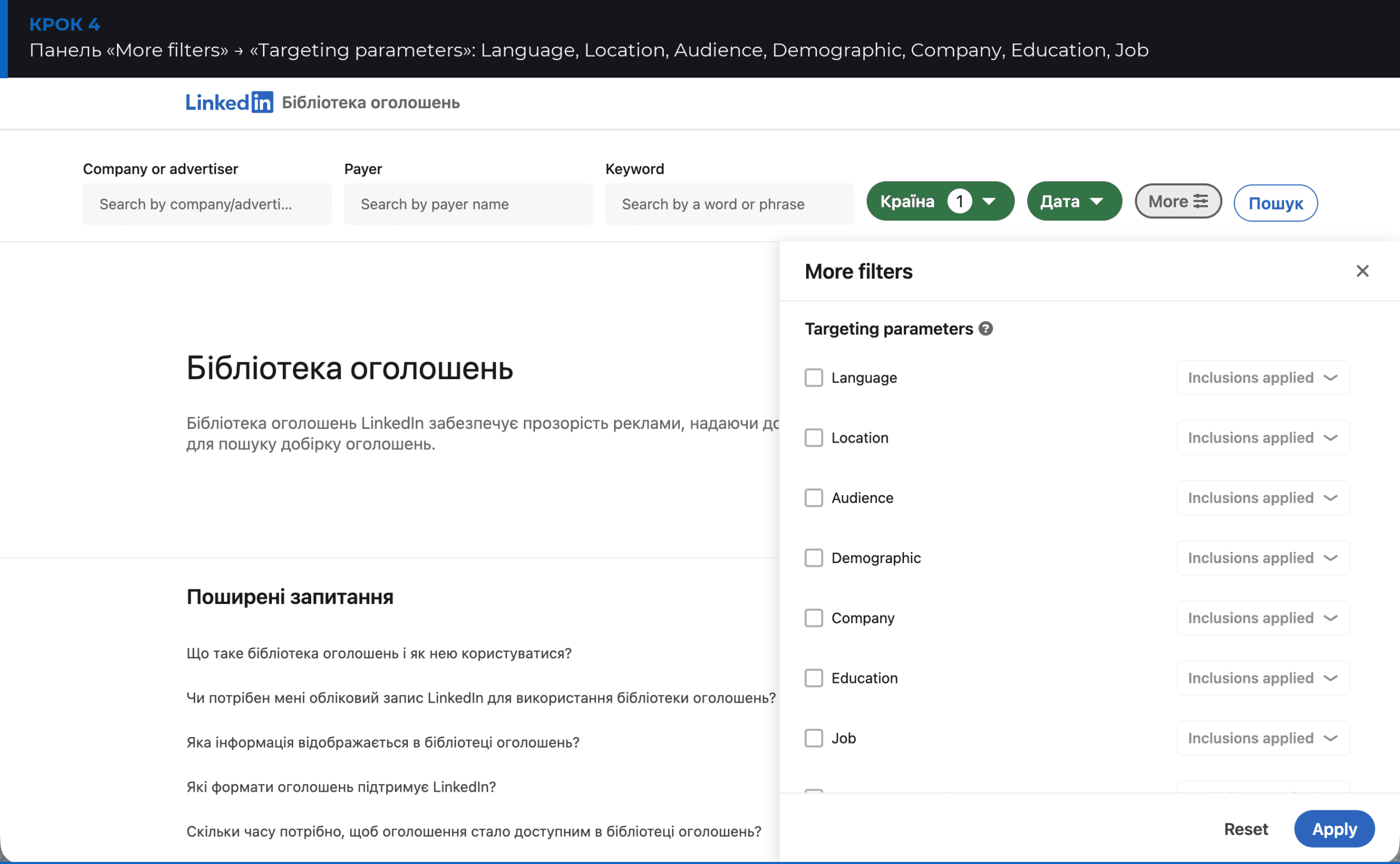Tick the Demographic checkbox

(x=814, y=558)
